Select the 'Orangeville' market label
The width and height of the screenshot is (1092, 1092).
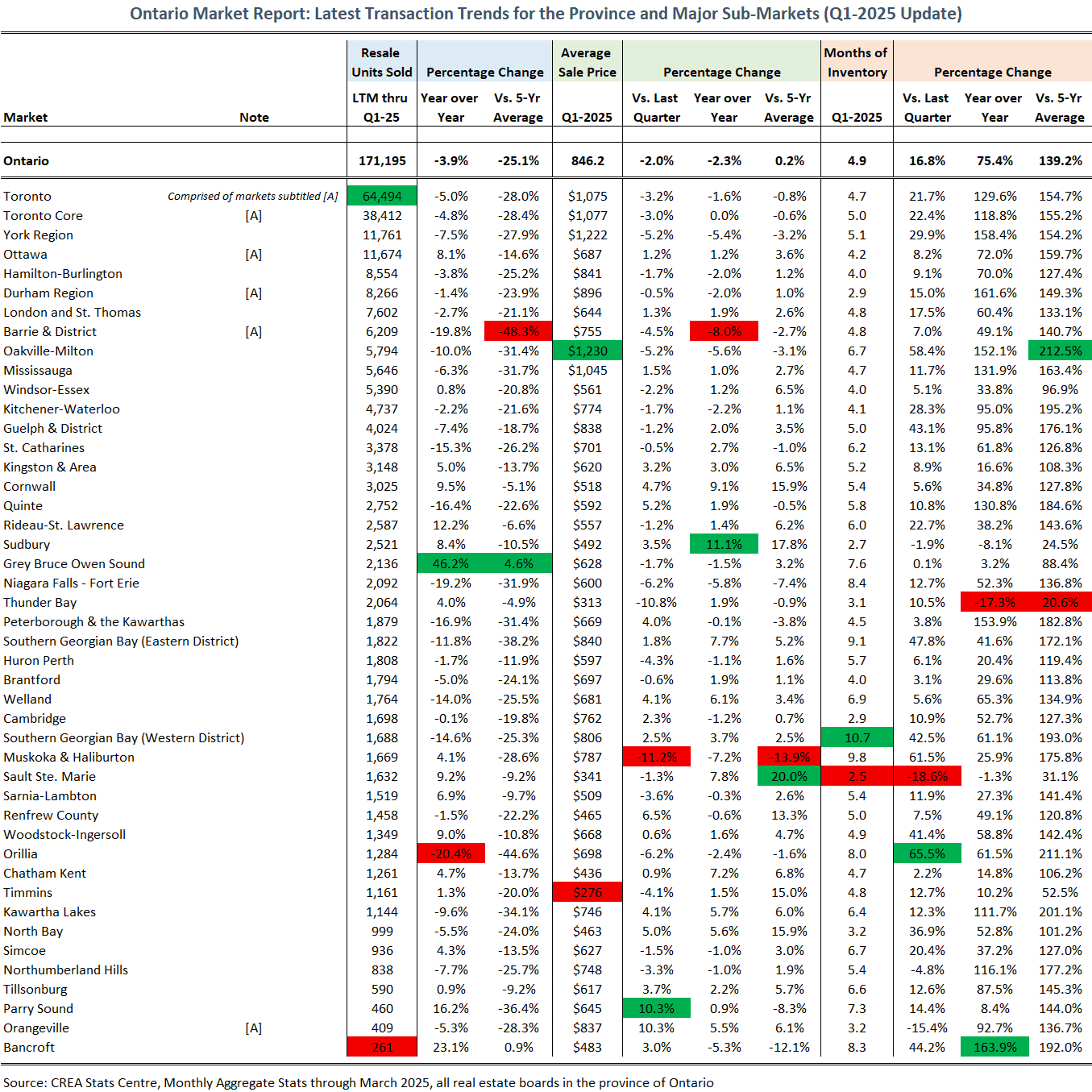coord(36,1028)
